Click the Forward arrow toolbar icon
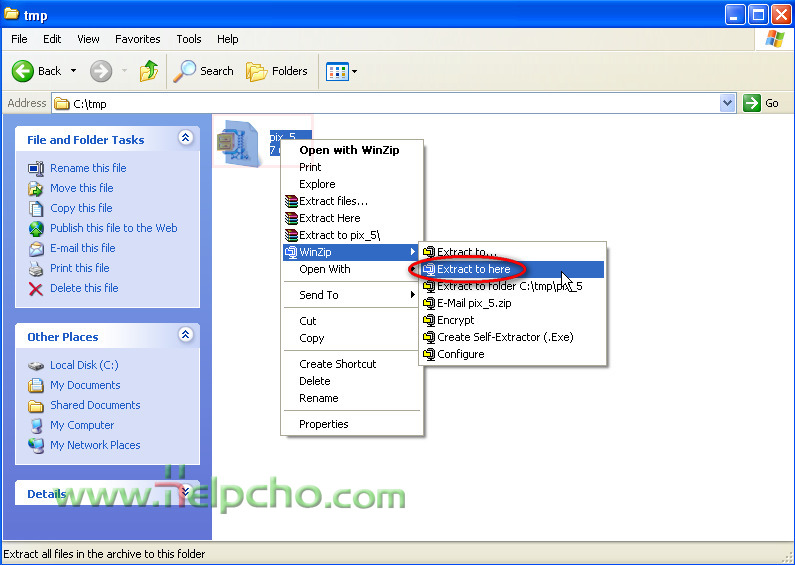 (x=101, y=71)
